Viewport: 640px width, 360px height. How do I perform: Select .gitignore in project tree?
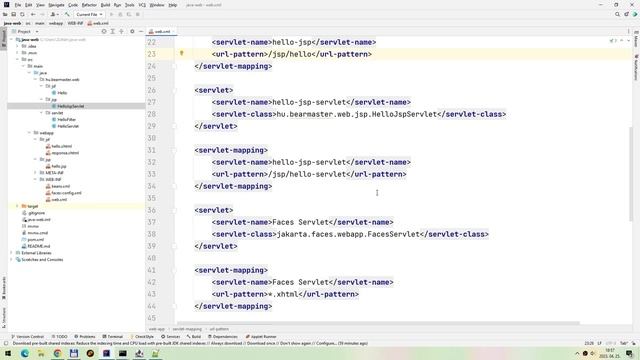tap(36, 213)
